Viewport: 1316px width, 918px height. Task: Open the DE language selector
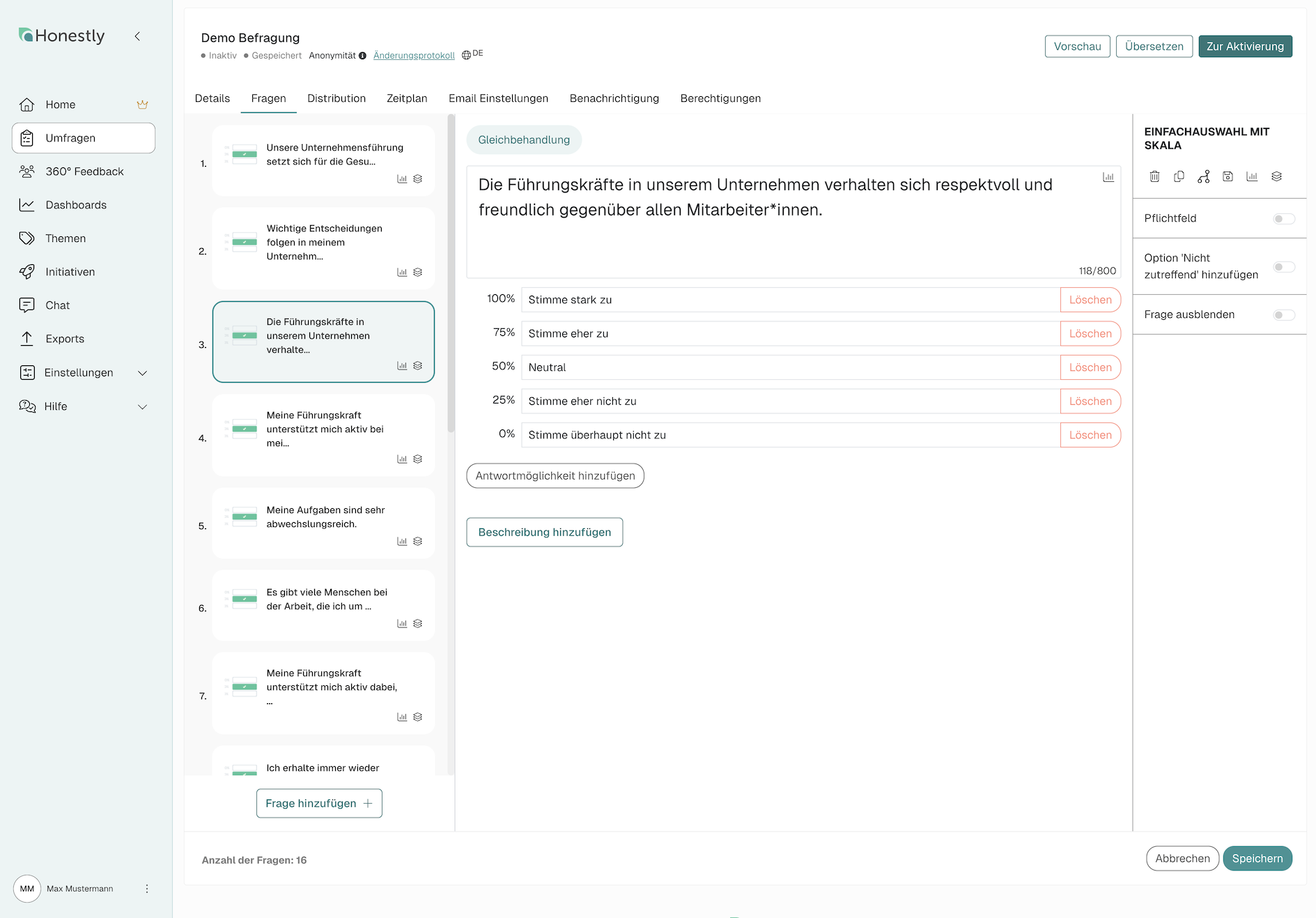(472, 54)
